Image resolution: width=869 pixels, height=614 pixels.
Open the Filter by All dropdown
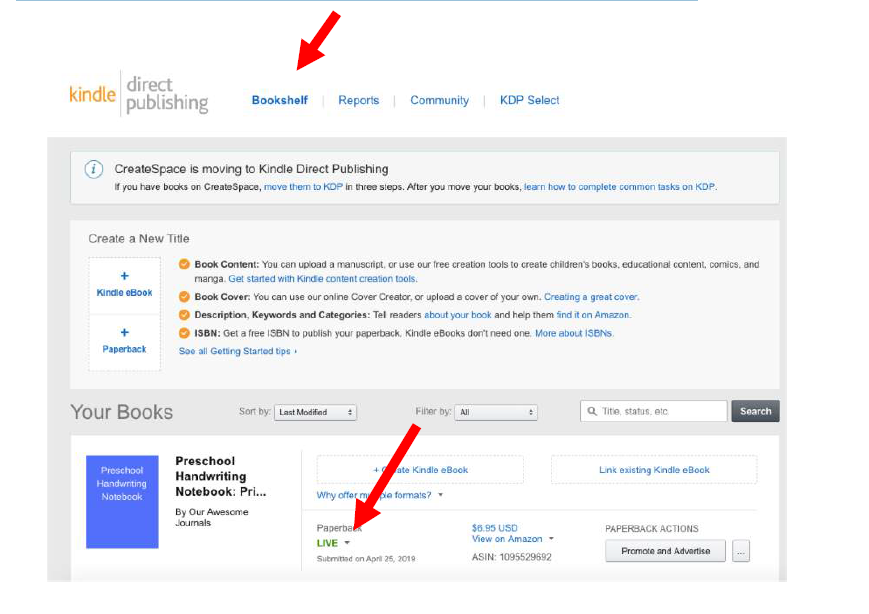[496, 412]
